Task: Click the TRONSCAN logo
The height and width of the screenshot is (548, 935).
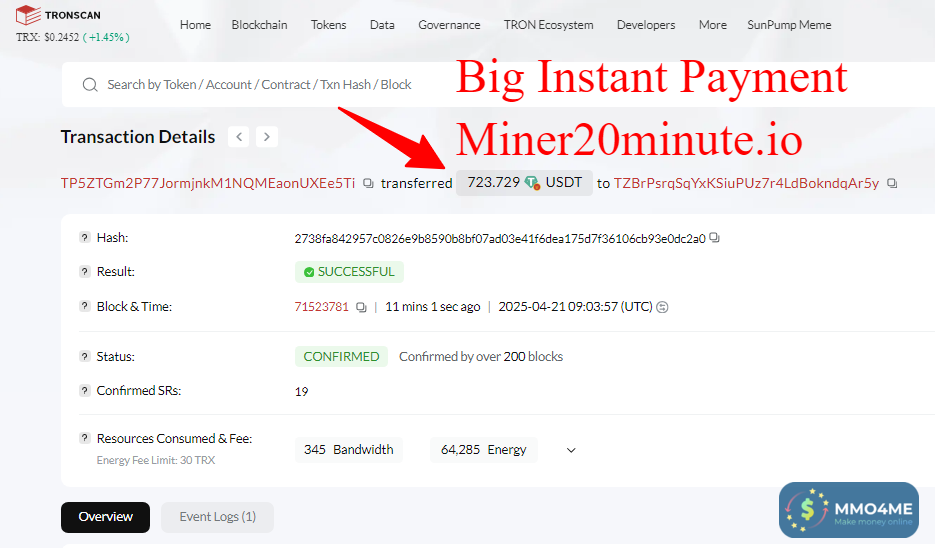Action: [x=58, y=15]
